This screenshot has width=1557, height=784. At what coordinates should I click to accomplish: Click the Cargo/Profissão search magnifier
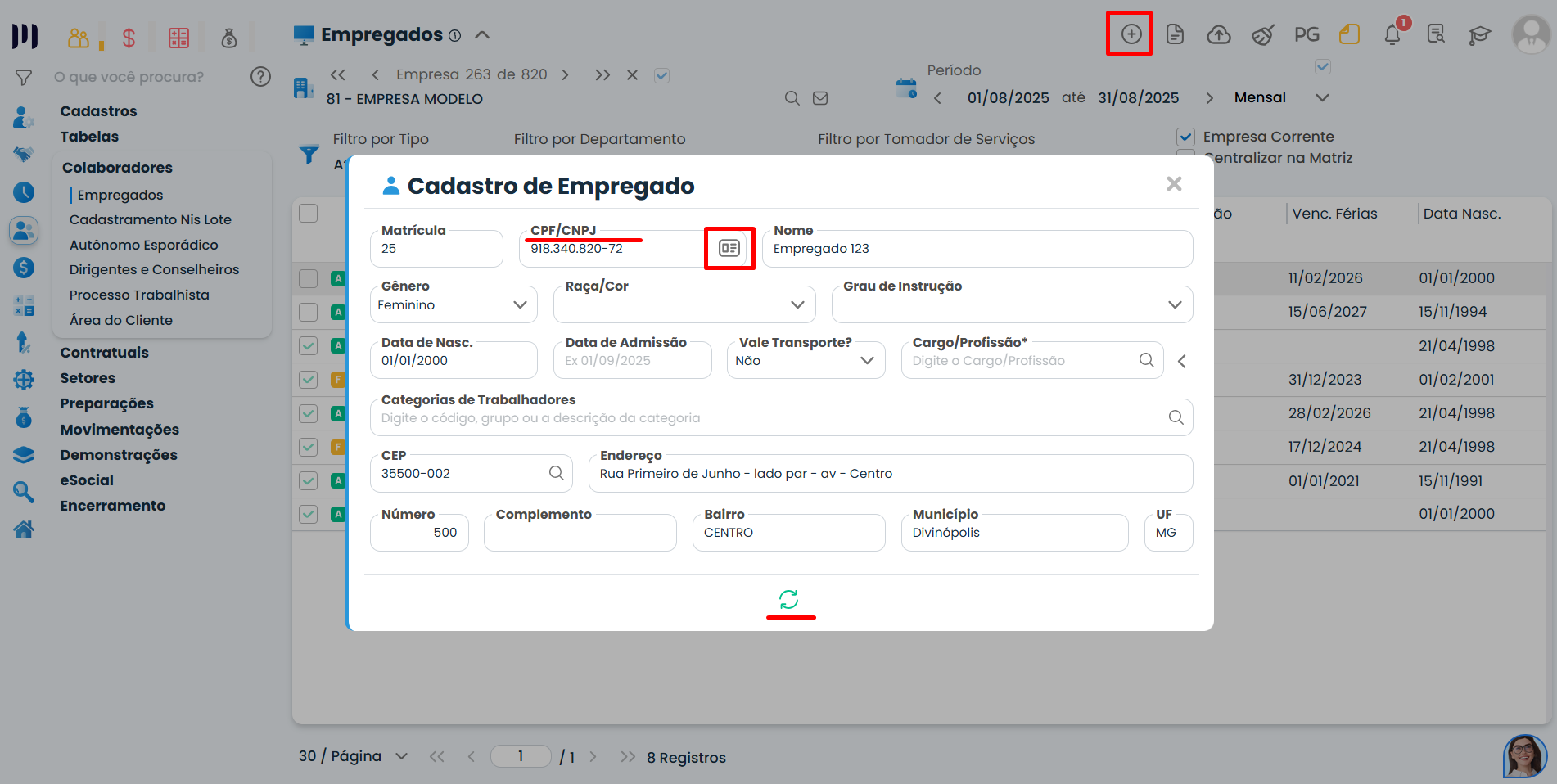1147,360
